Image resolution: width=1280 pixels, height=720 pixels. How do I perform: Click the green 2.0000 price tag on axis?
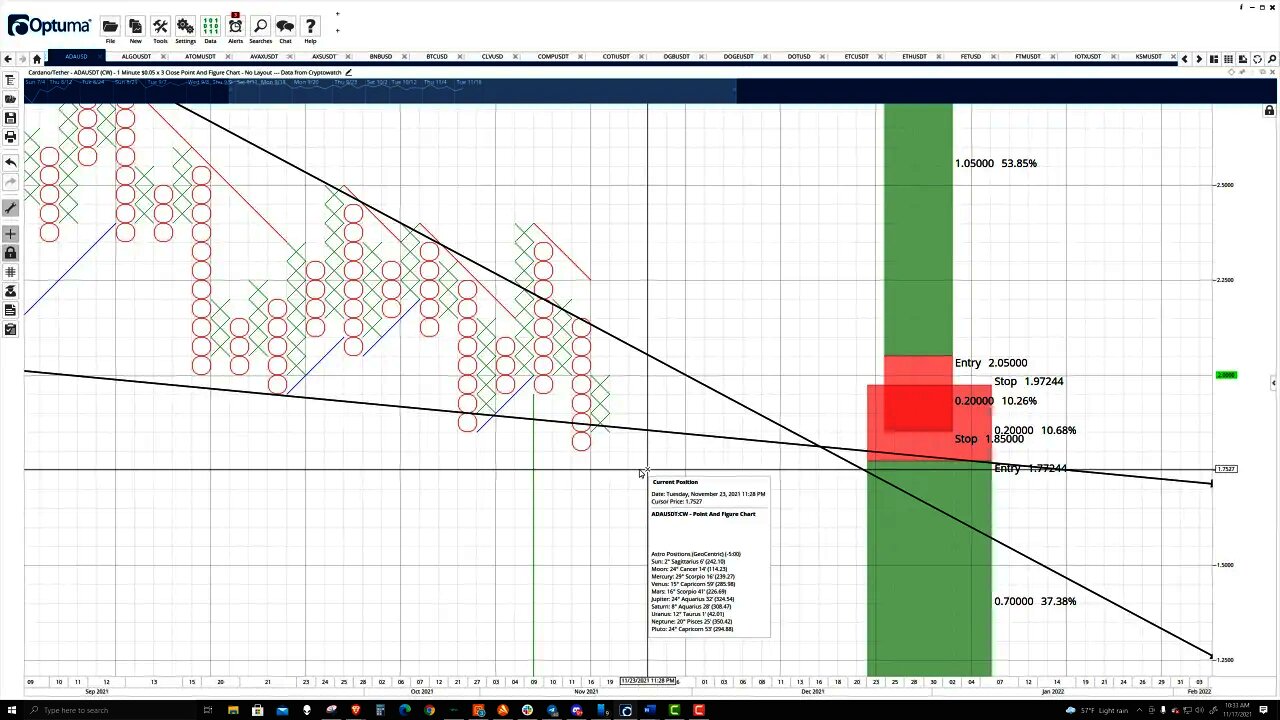point(1226,375)
